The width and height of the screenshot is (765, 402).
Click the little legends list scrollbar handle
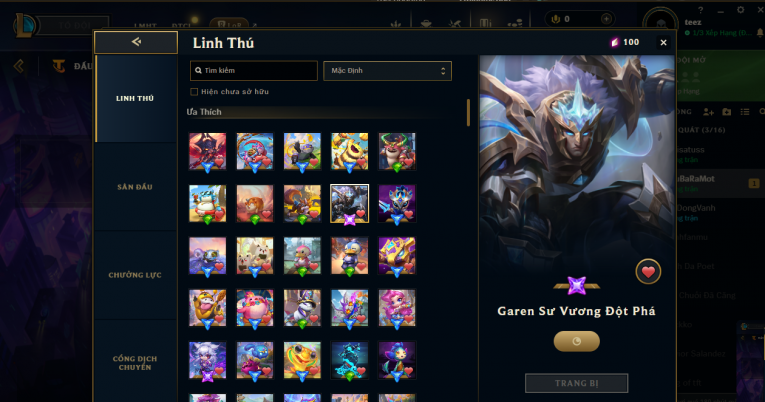(468, 113)
